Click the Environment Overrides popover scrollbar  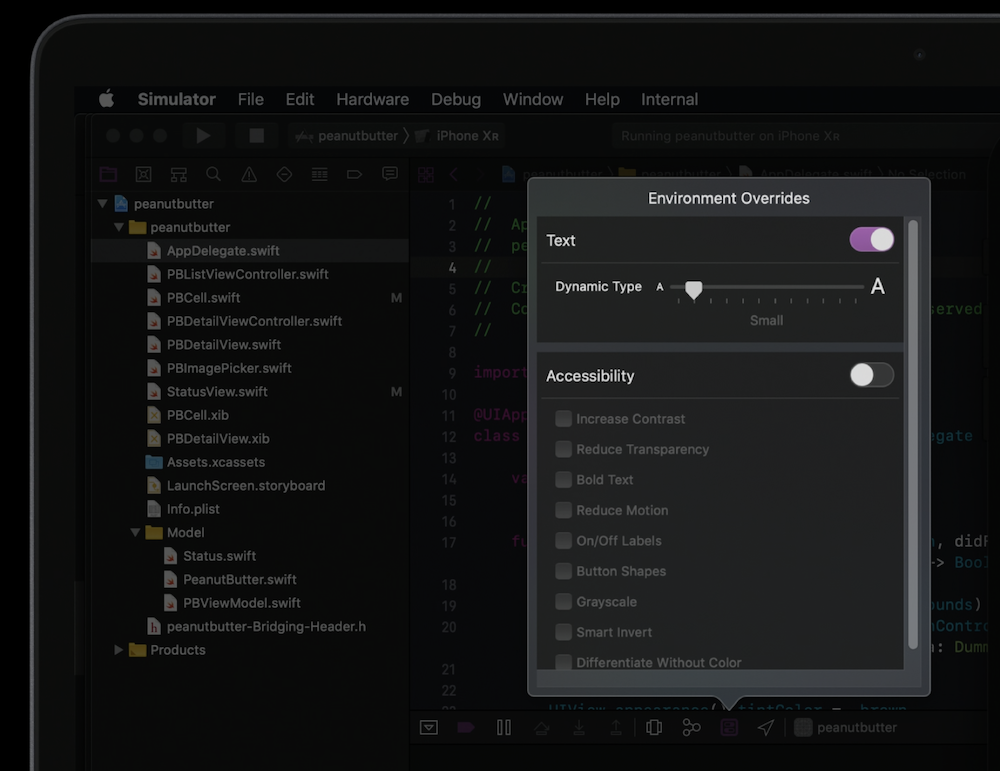913,434
